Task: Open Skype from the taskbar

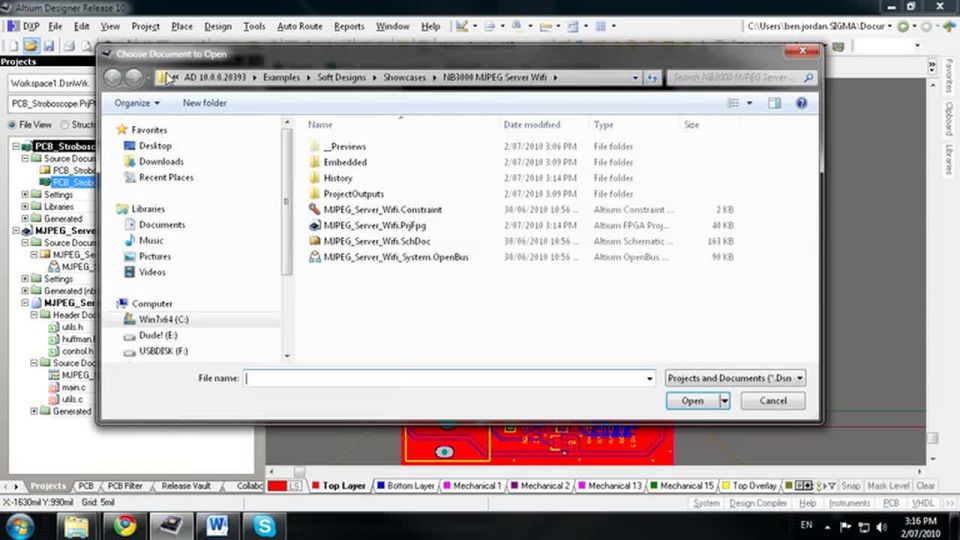Action: tap(264, 526)
